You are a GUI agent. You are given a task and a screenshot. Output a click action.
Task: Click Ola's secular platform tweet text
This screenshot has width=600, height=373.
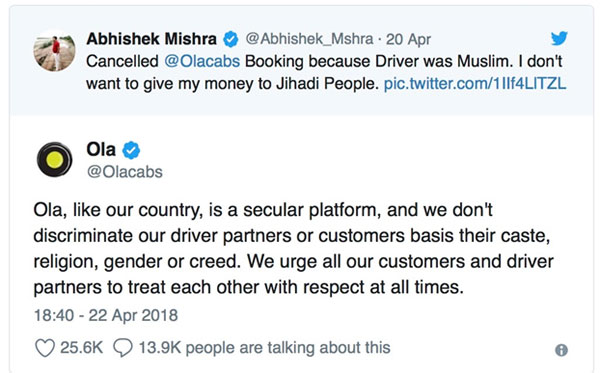(293, 249)
